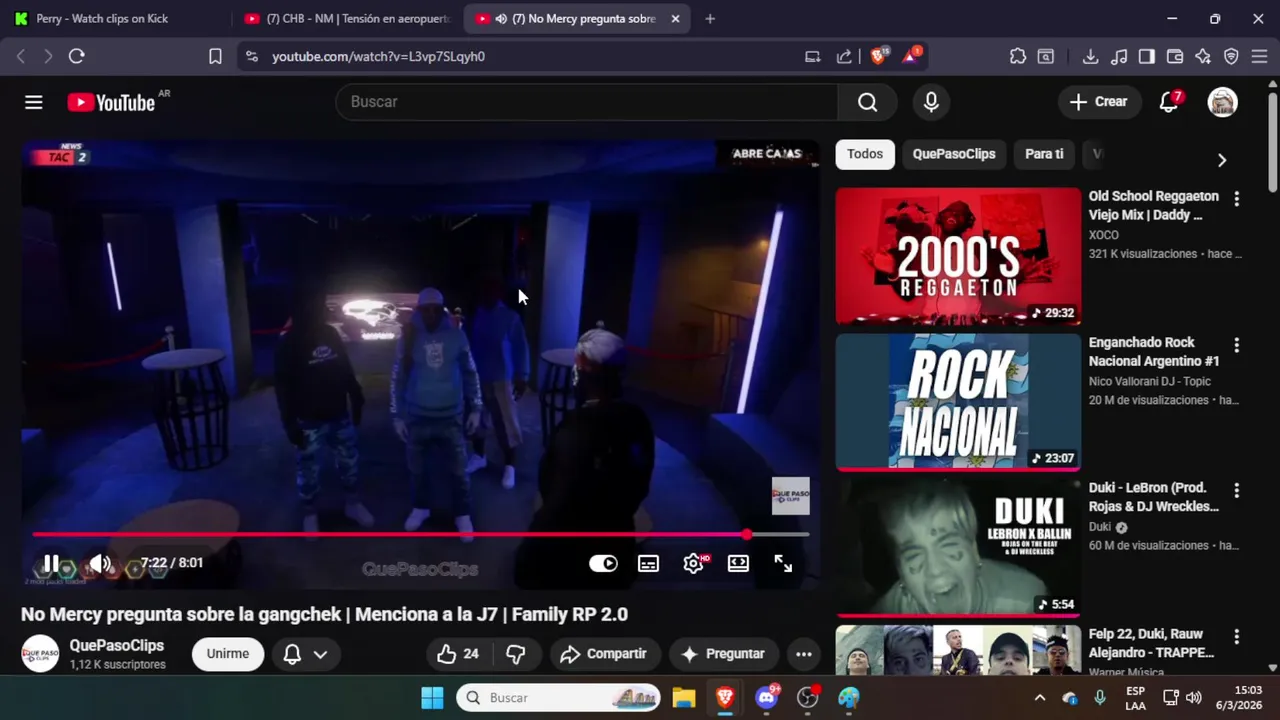Open File Explorer from taskbar

[x=684, y=697]
